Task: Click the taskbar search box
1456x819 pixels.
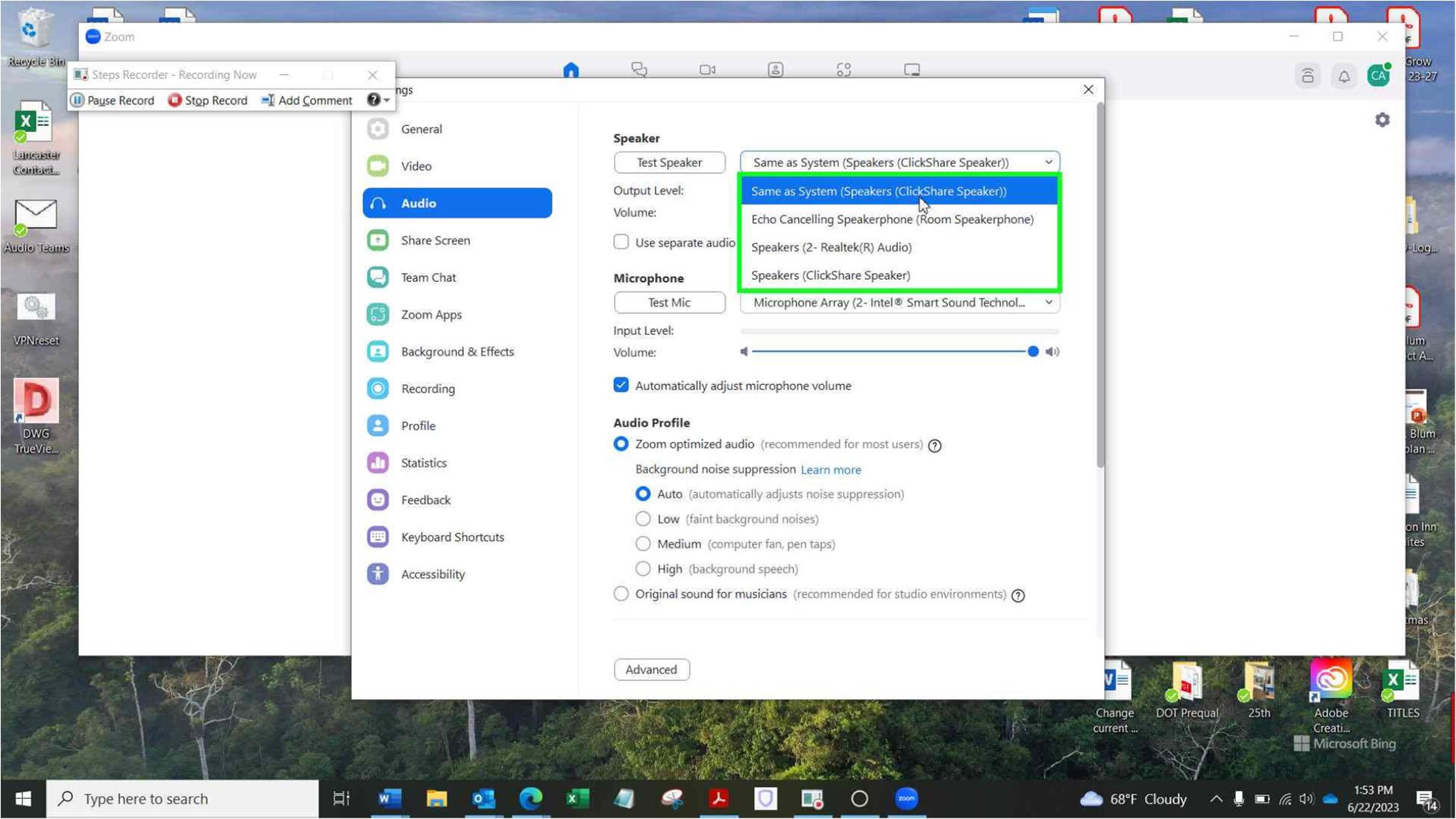Action: pos(183,799)
